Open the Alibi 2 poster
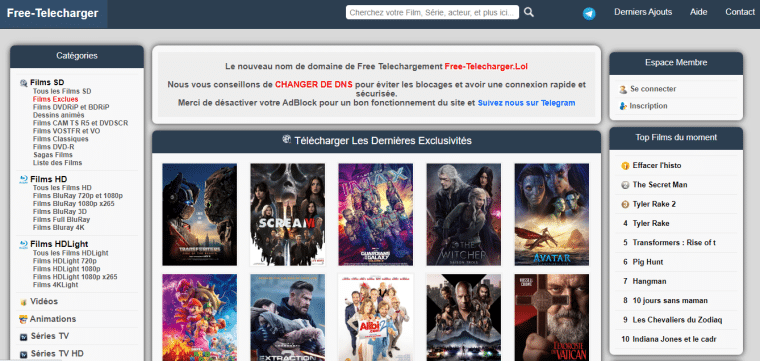The height and width of the screenshot is (361, 760). coord(376,317)
